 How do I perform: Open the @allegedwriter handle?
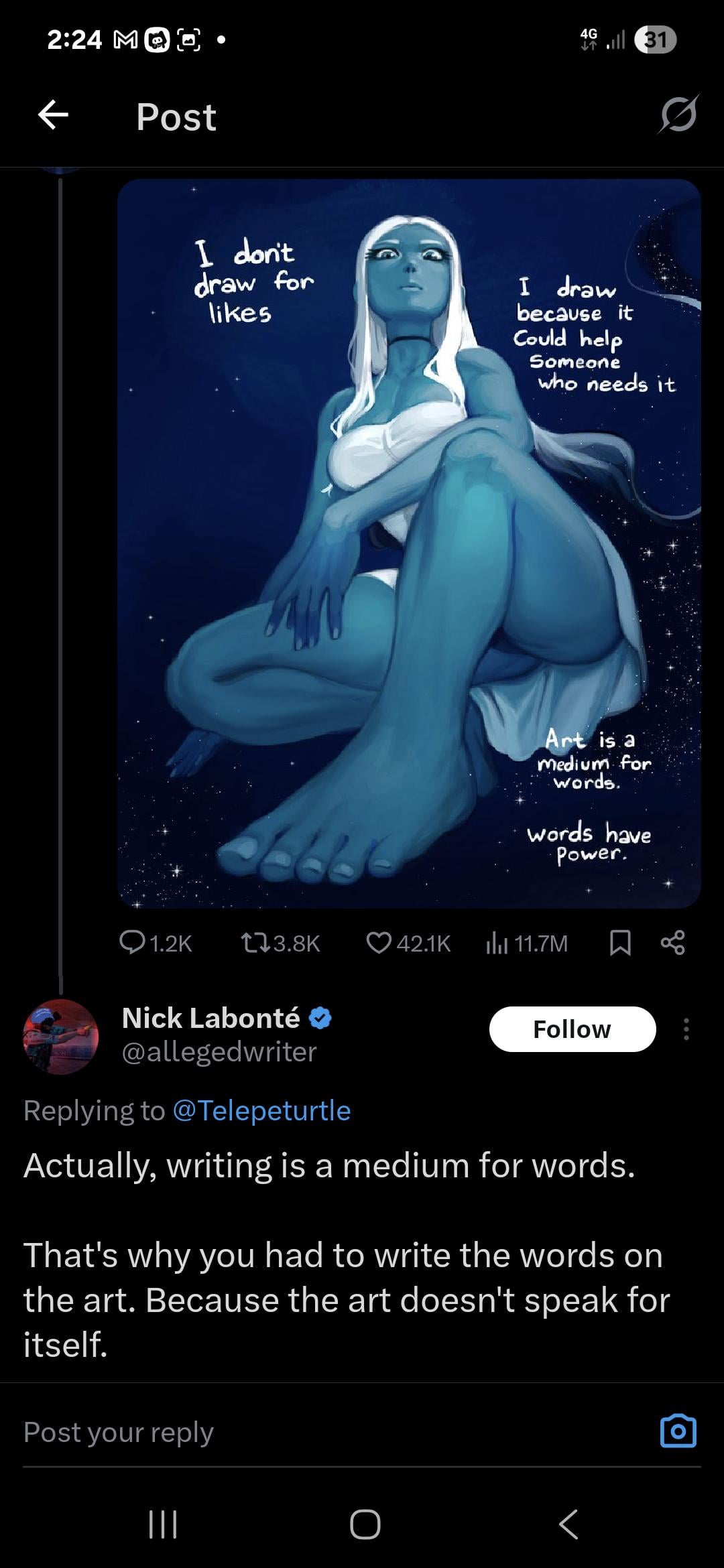coord(219,1052)
